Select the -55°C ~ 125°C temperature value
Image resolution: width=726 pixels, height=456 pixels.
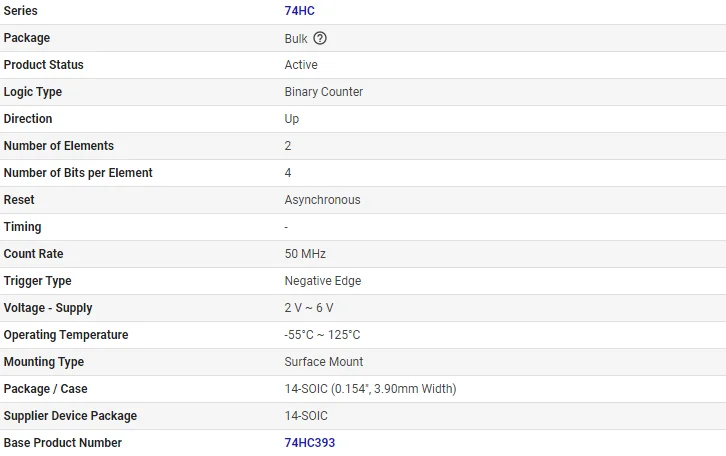coord(322,335)
